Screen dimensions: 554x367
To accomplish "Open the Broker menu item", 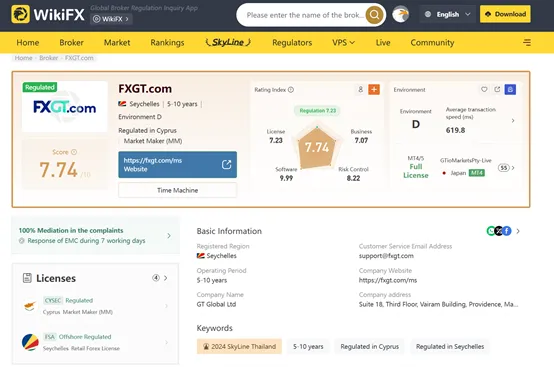I will tap(71, 43).
